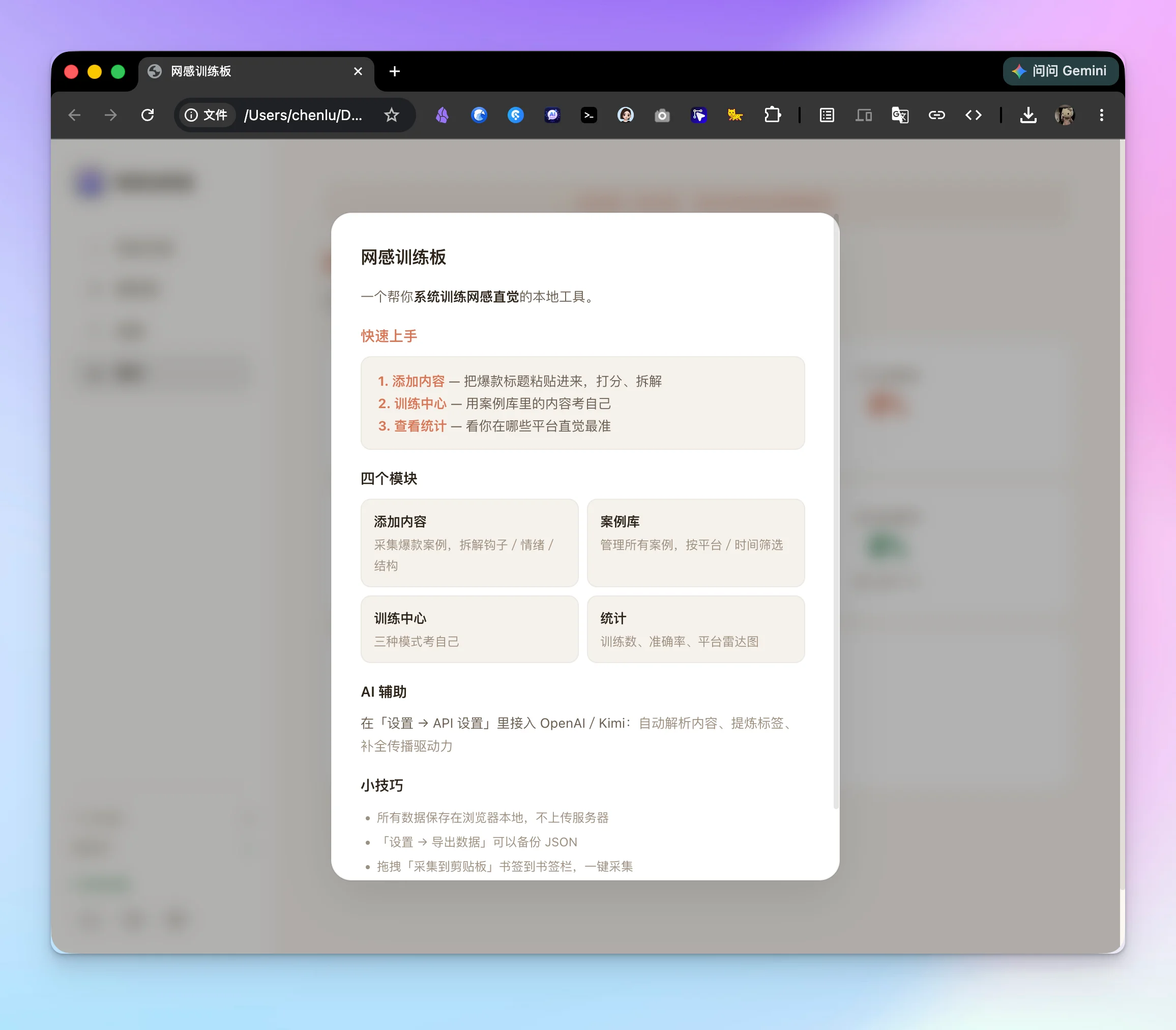Click the browser back arrow

75,115
